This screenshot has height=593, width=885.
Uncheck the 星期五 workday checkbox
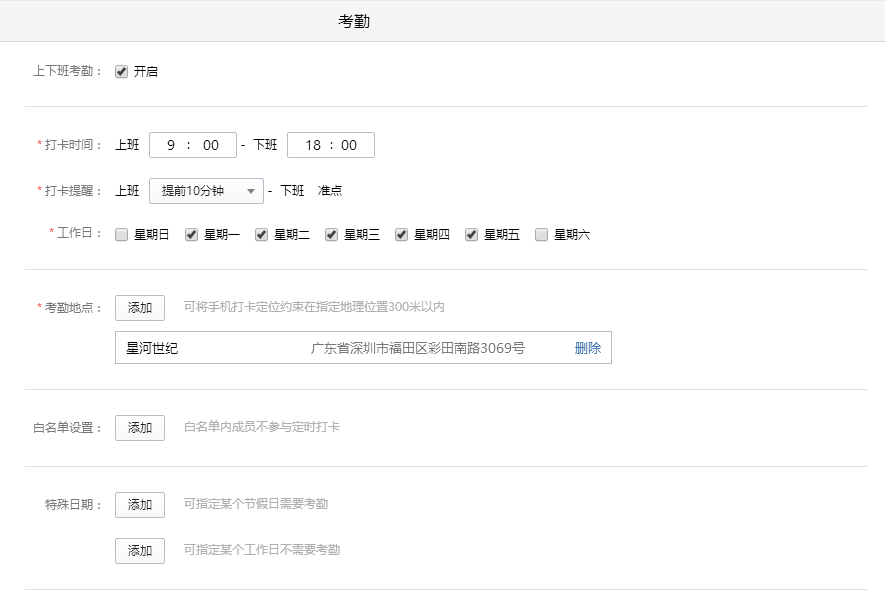(x=472, y=235)
